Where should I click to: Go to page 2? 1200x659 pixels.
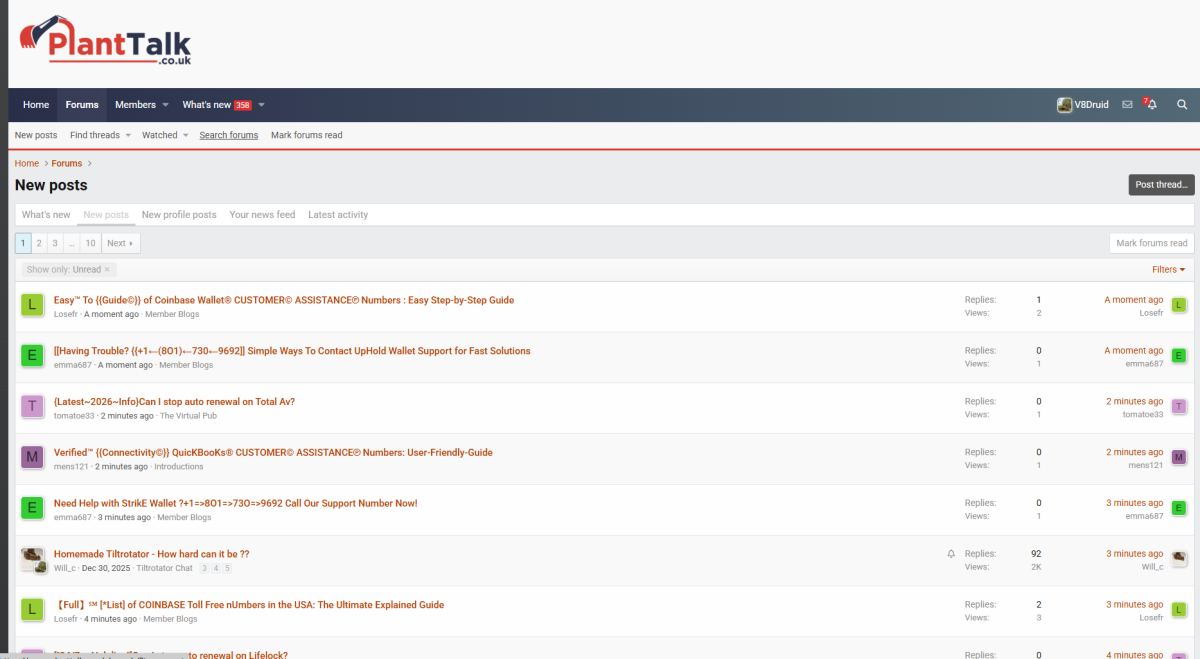pos(39,243)
